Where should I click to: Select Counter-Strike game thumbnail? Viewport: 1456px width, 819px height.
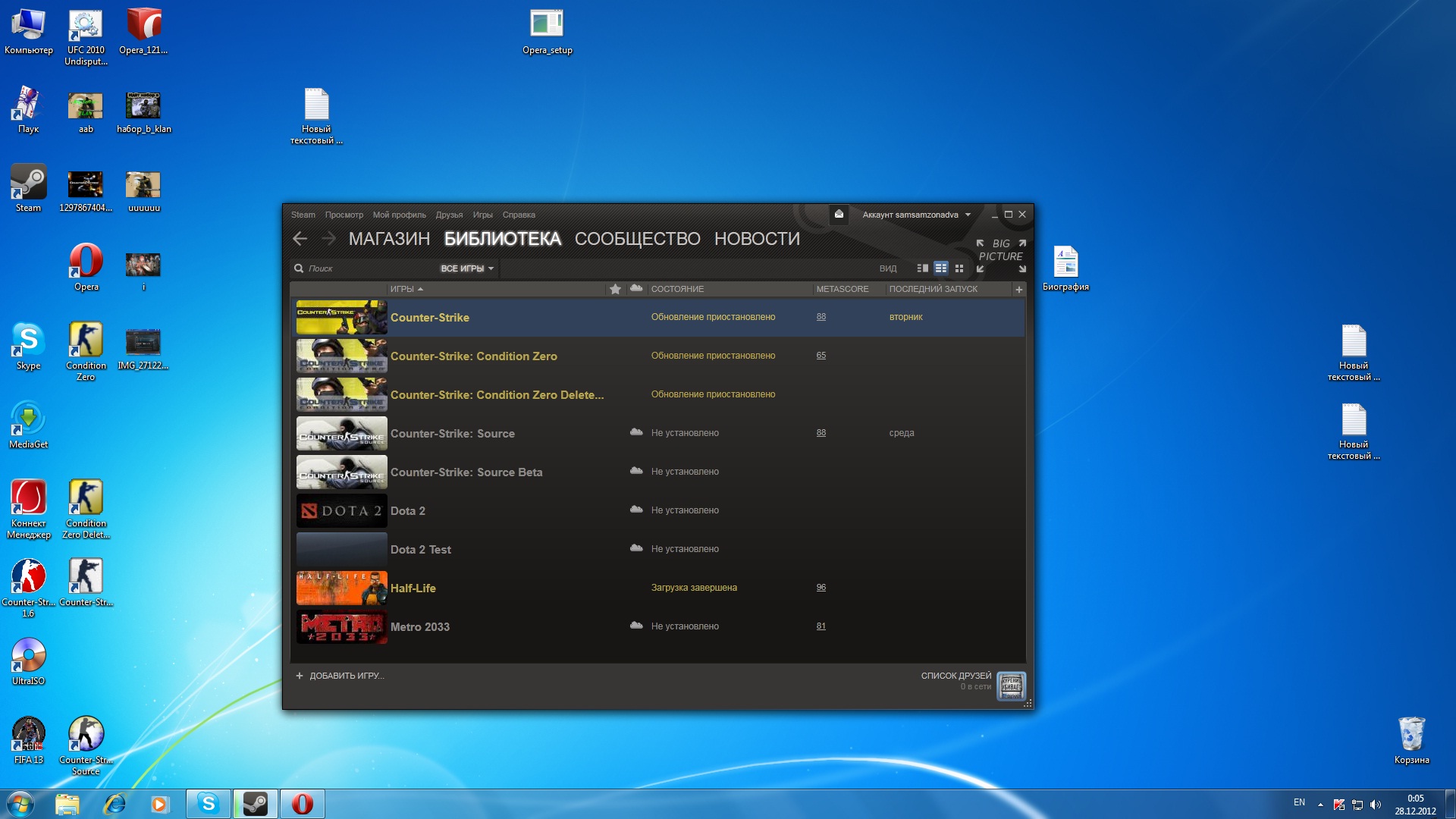click(x=341, y=317)
